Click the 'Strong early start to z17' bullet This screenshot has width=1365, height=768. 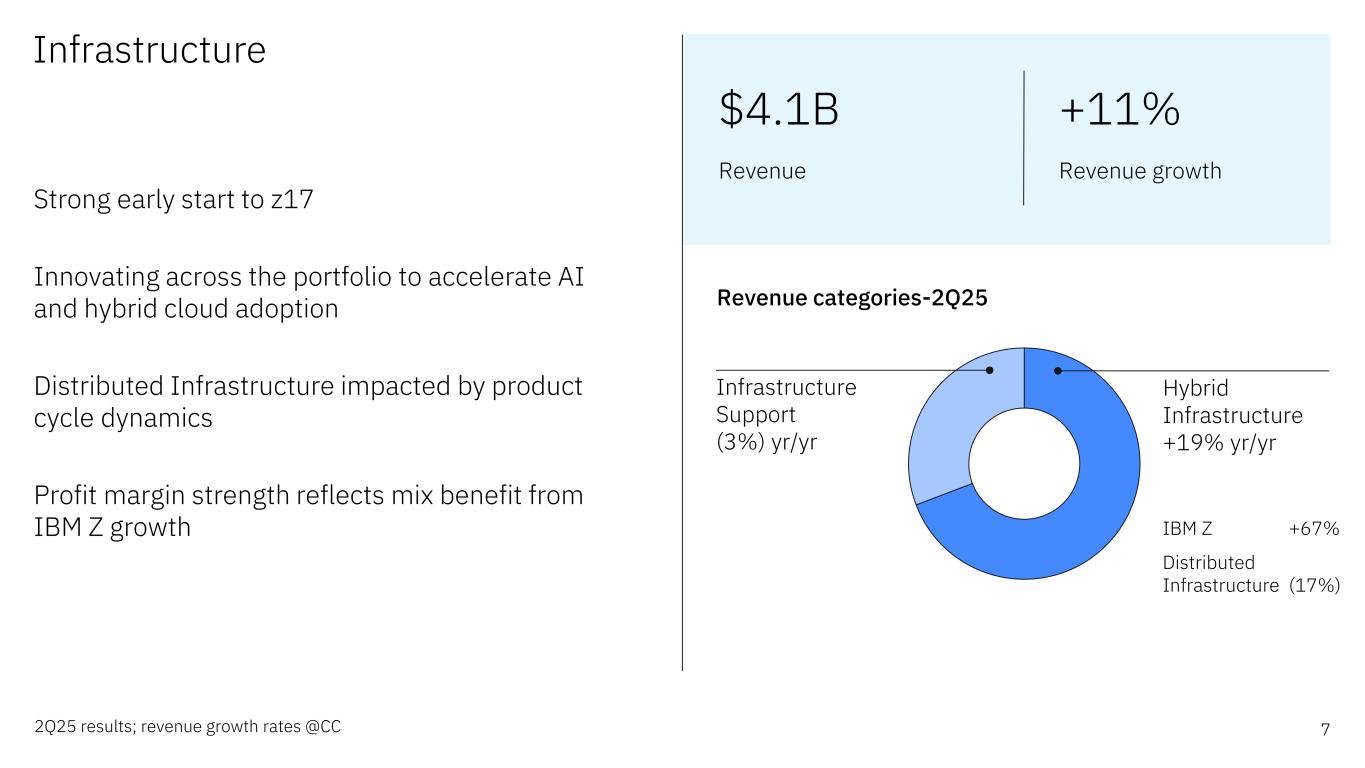174,200
